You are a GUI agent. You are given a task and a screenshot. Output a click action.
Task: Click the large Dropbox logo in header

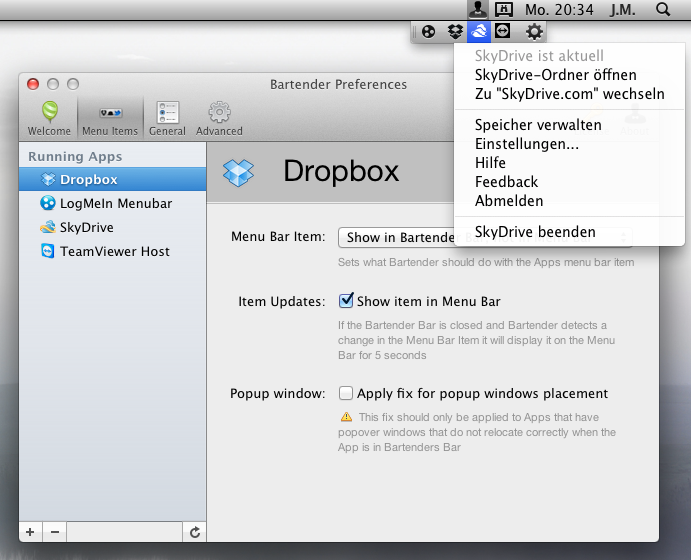(238, 172)
